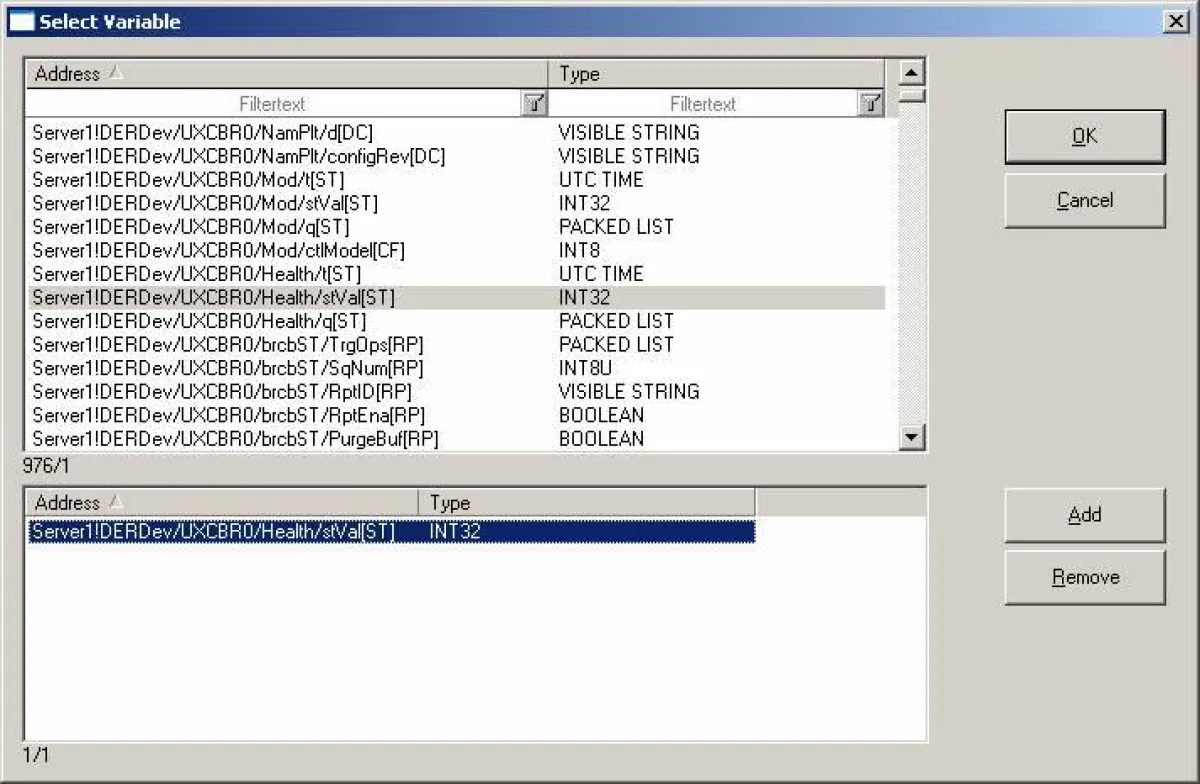Screen dimensions: 1200x784
Task: Close the Select Variable dialog
Action: coord(1176,21)
